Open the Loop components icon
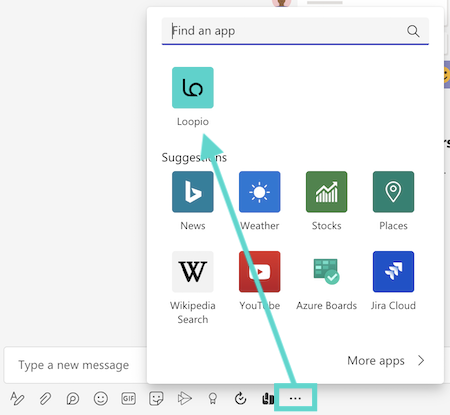This screenshot has height=415, width=450. coord(73,398)
